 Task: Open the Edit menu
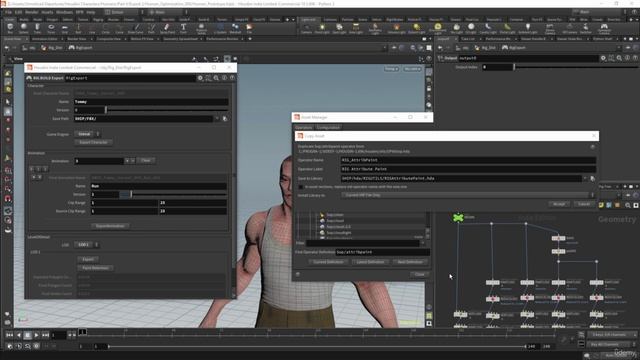pyautogui.click(x=18, y=12)
